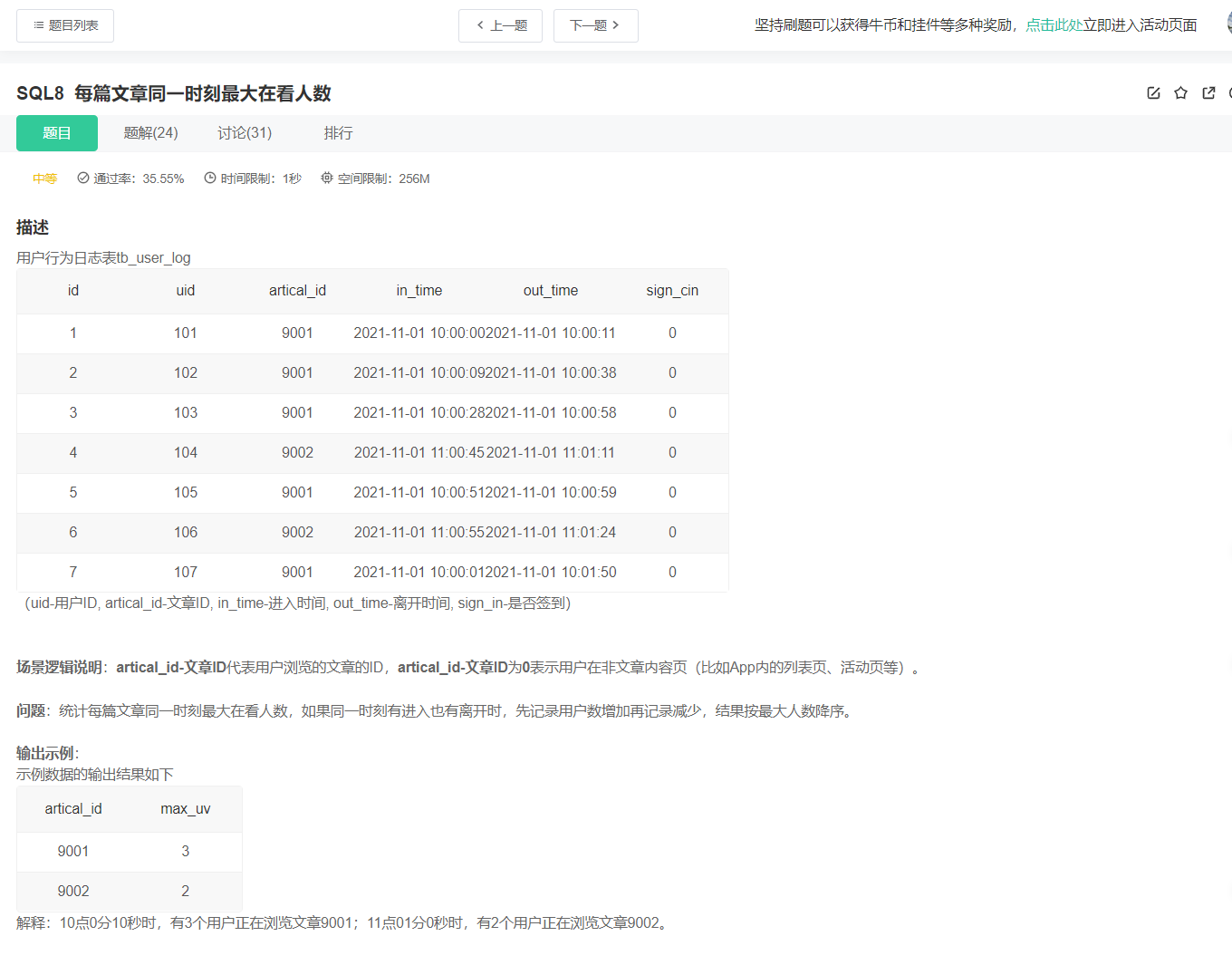The height and width of the screenshot is (965, 1232).
Task: Click the SQL8 question title
Action: point(174,93)
